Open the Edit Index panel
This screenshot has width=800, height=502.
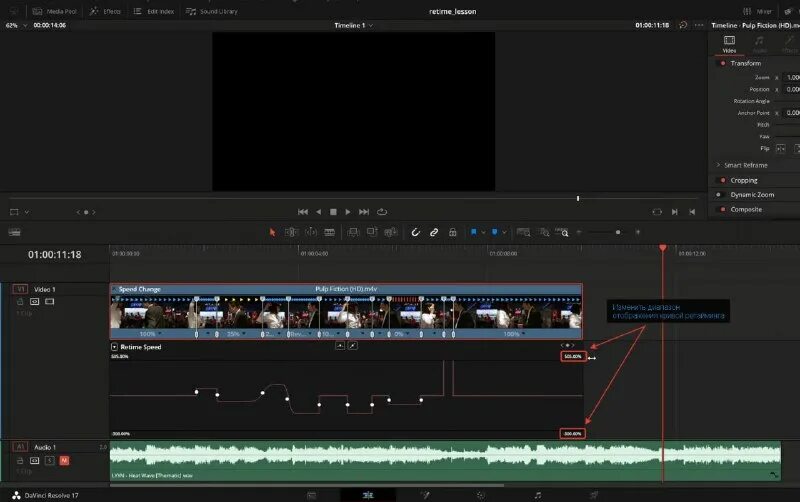(154, 11)
